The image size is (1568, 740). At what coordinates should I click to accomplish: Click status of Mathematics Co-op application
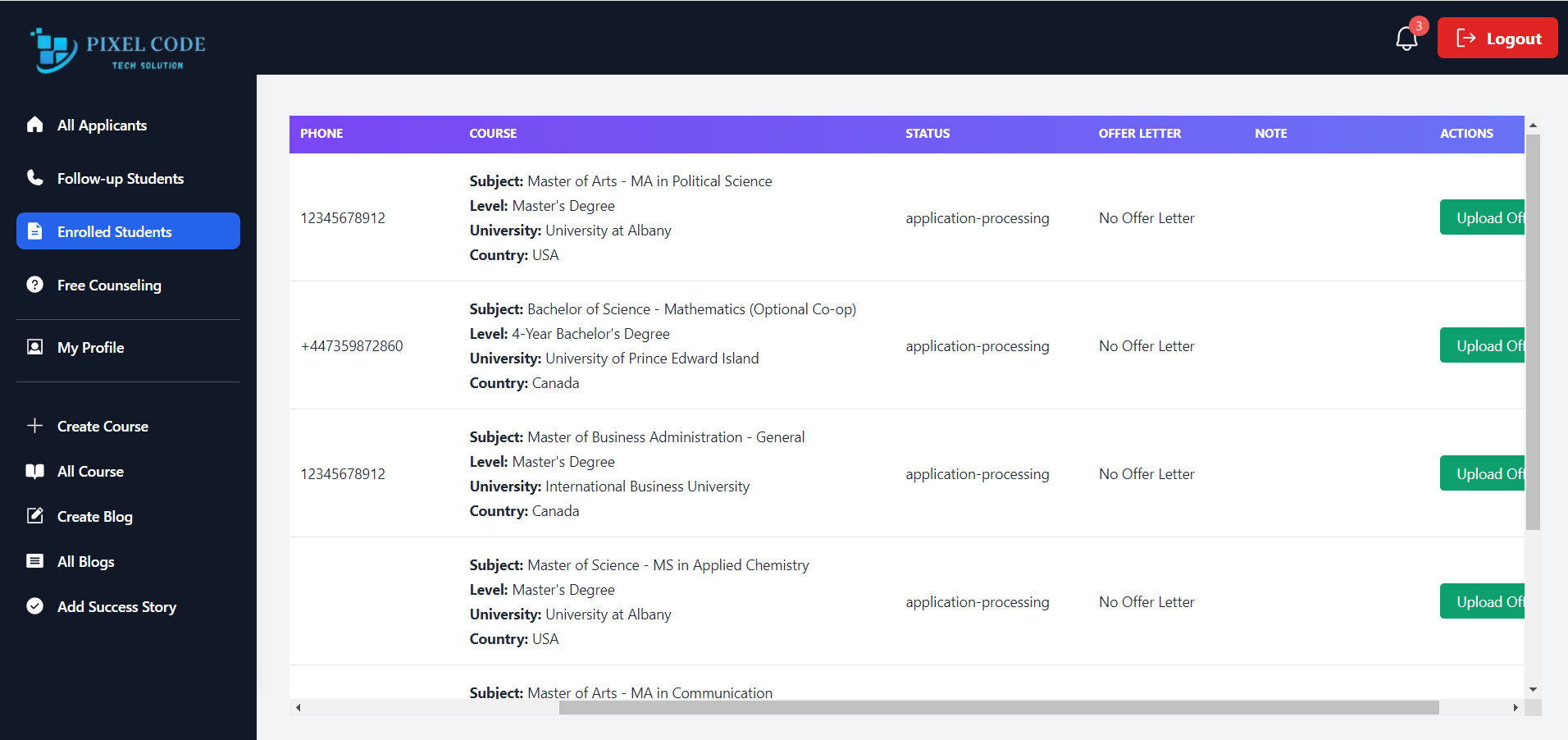point(978,345)
